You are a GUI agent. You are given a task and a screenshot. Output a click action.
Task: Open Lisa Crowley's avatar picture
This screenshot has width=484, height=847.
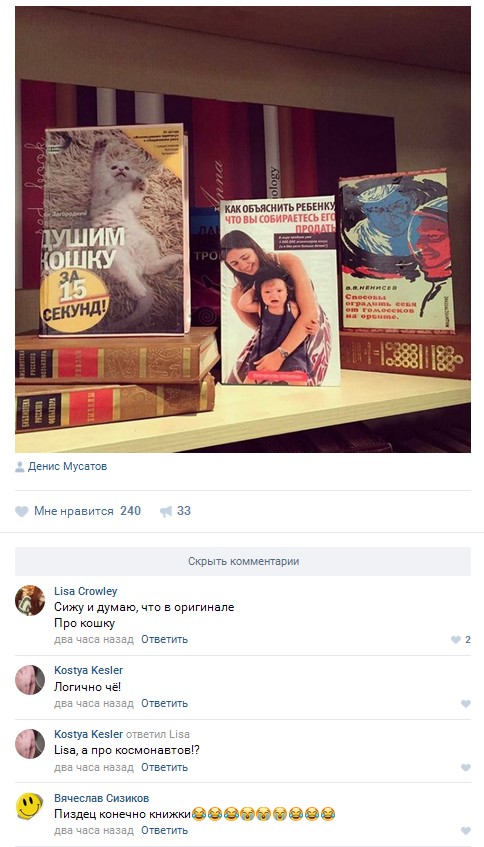click(x=30, y=600)
